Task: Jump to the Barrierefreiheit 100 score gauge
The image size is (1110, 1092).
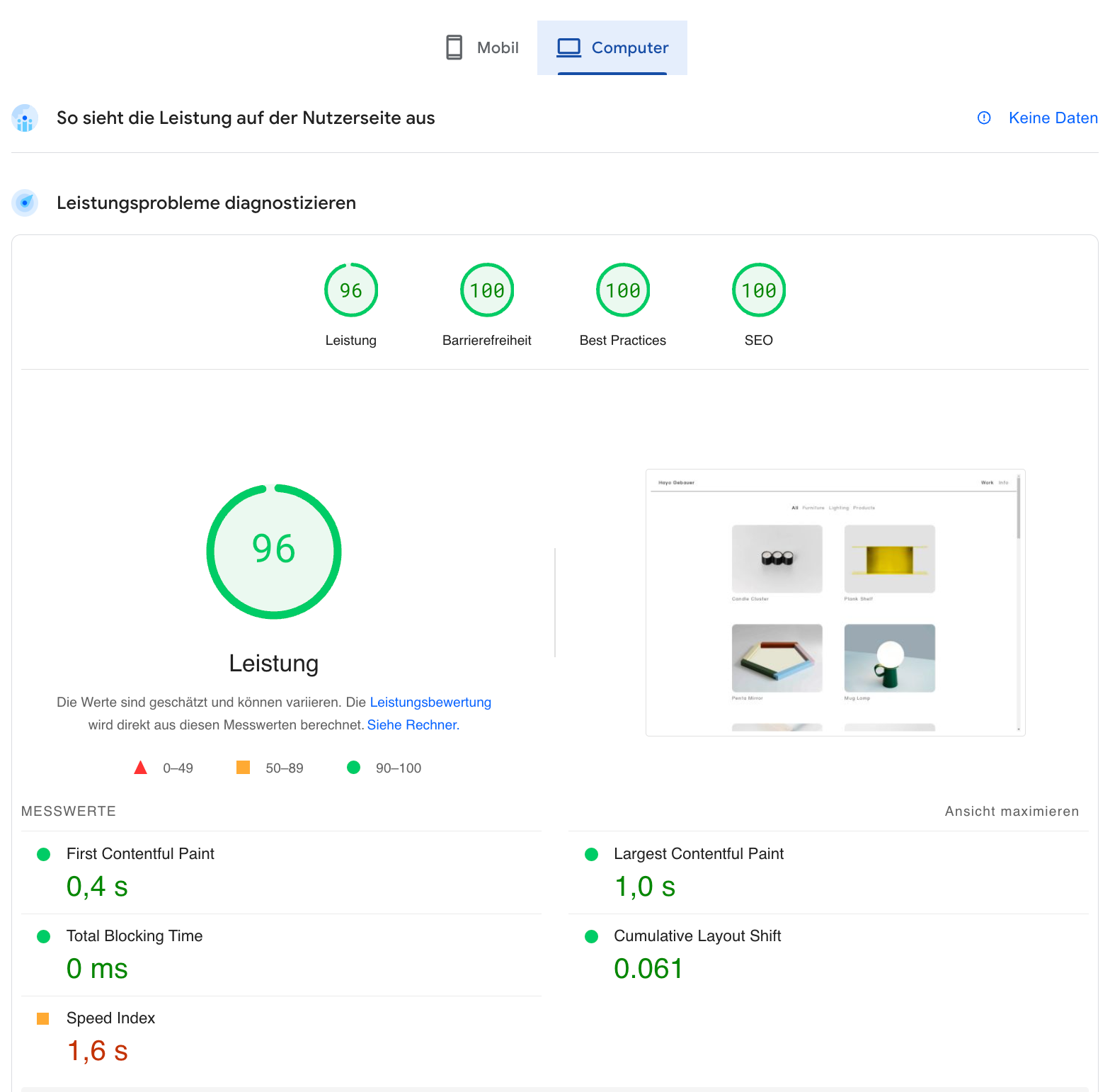Action: coord(487,290)
